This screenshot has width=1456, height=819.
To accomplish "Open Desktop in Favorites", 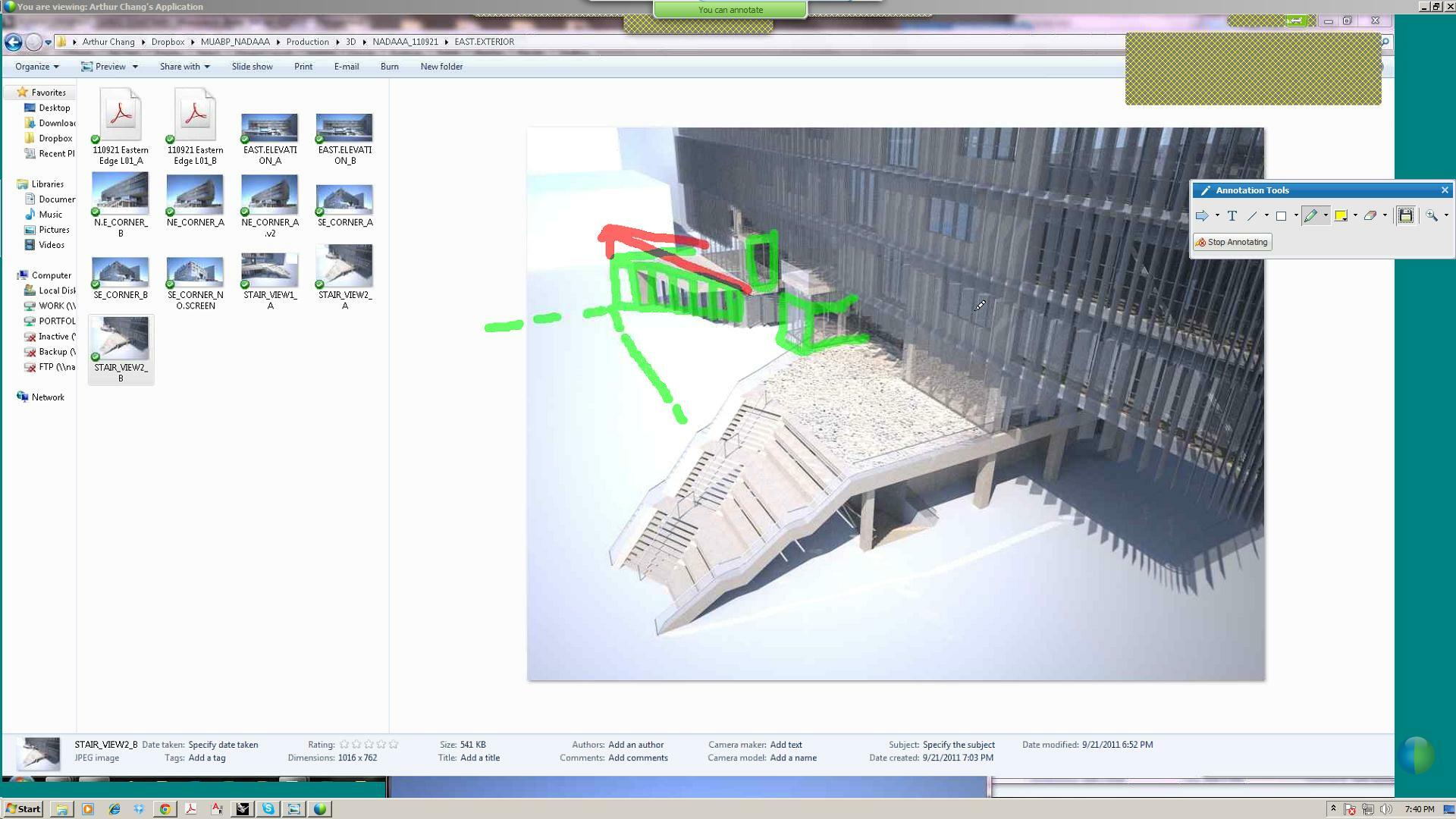I will (x=47, y=108).
